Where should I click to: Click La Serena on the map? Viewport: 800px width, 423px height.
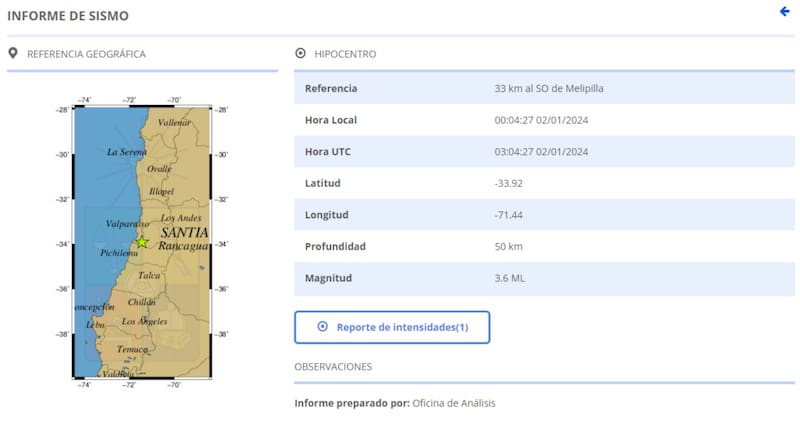[x=127, y=152]
